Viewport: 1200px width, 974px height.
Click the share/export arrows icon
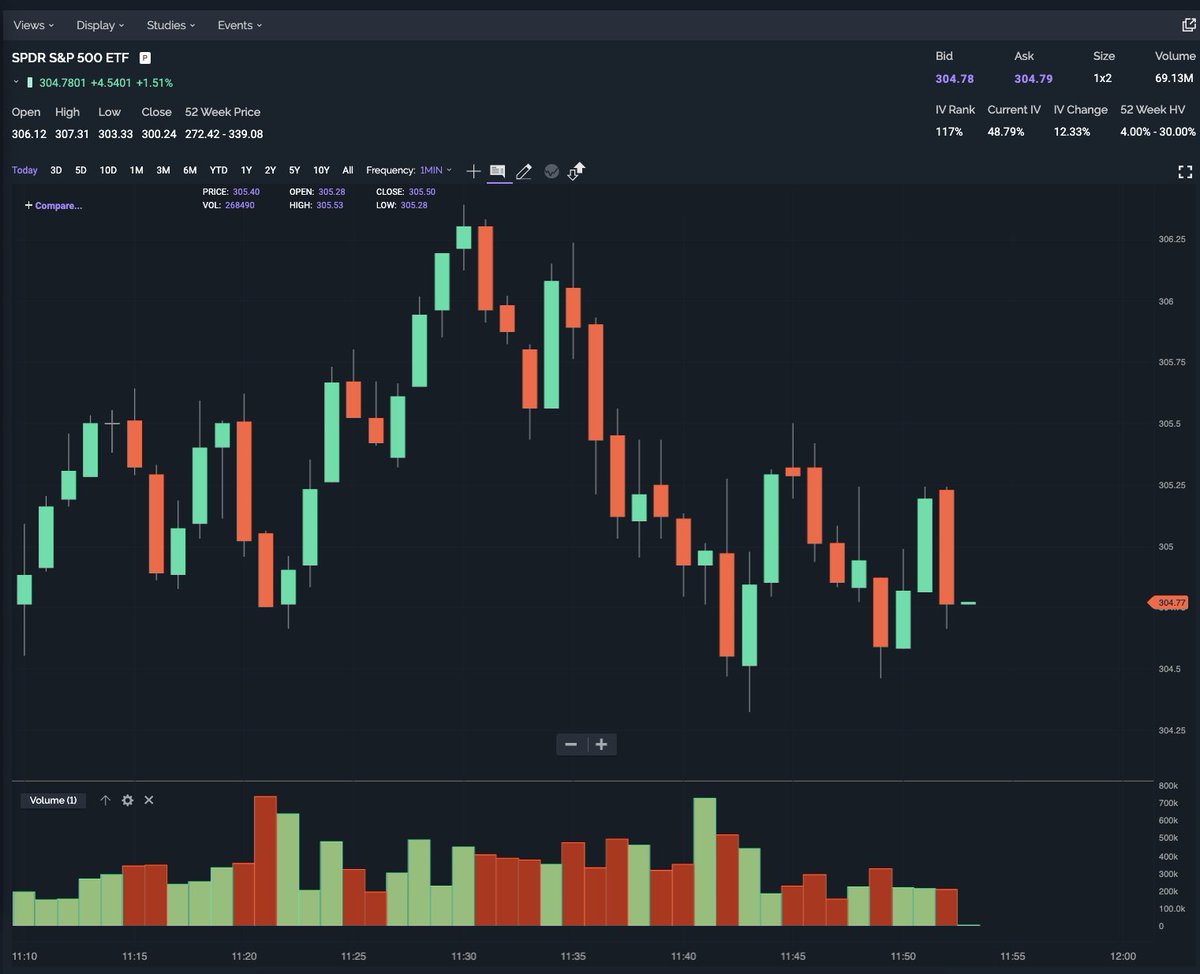pyautogui.click(x=576, y=171)
